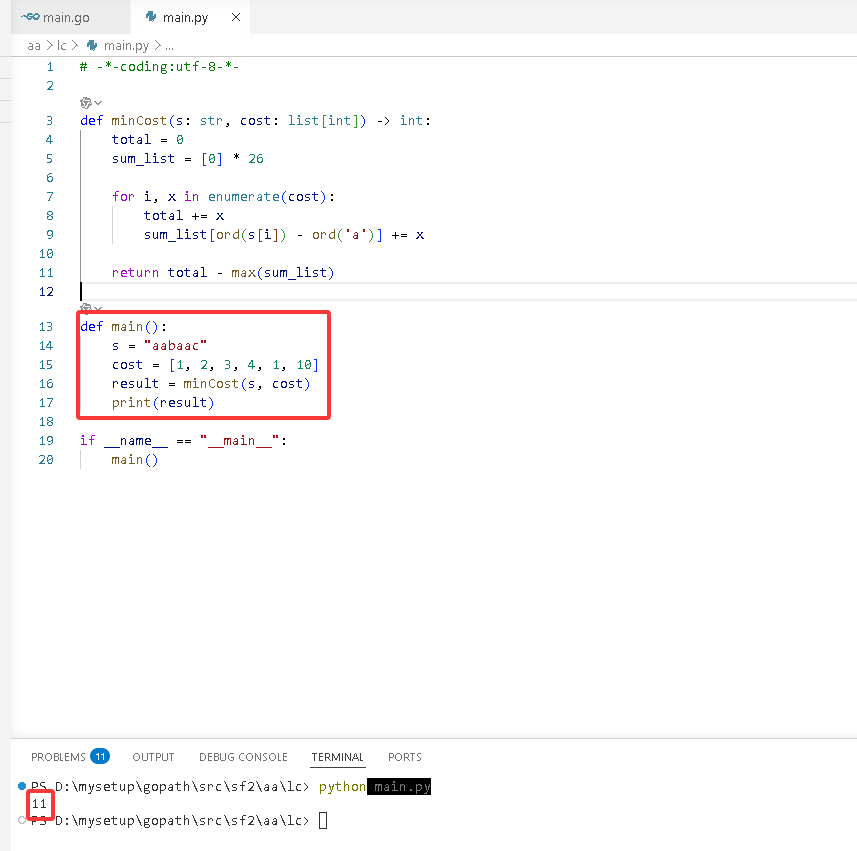Image resolution: width=857 pixels, height=851 pixels.
Task: Click the blue command-status dot in terminal
Action: [22, 786]
